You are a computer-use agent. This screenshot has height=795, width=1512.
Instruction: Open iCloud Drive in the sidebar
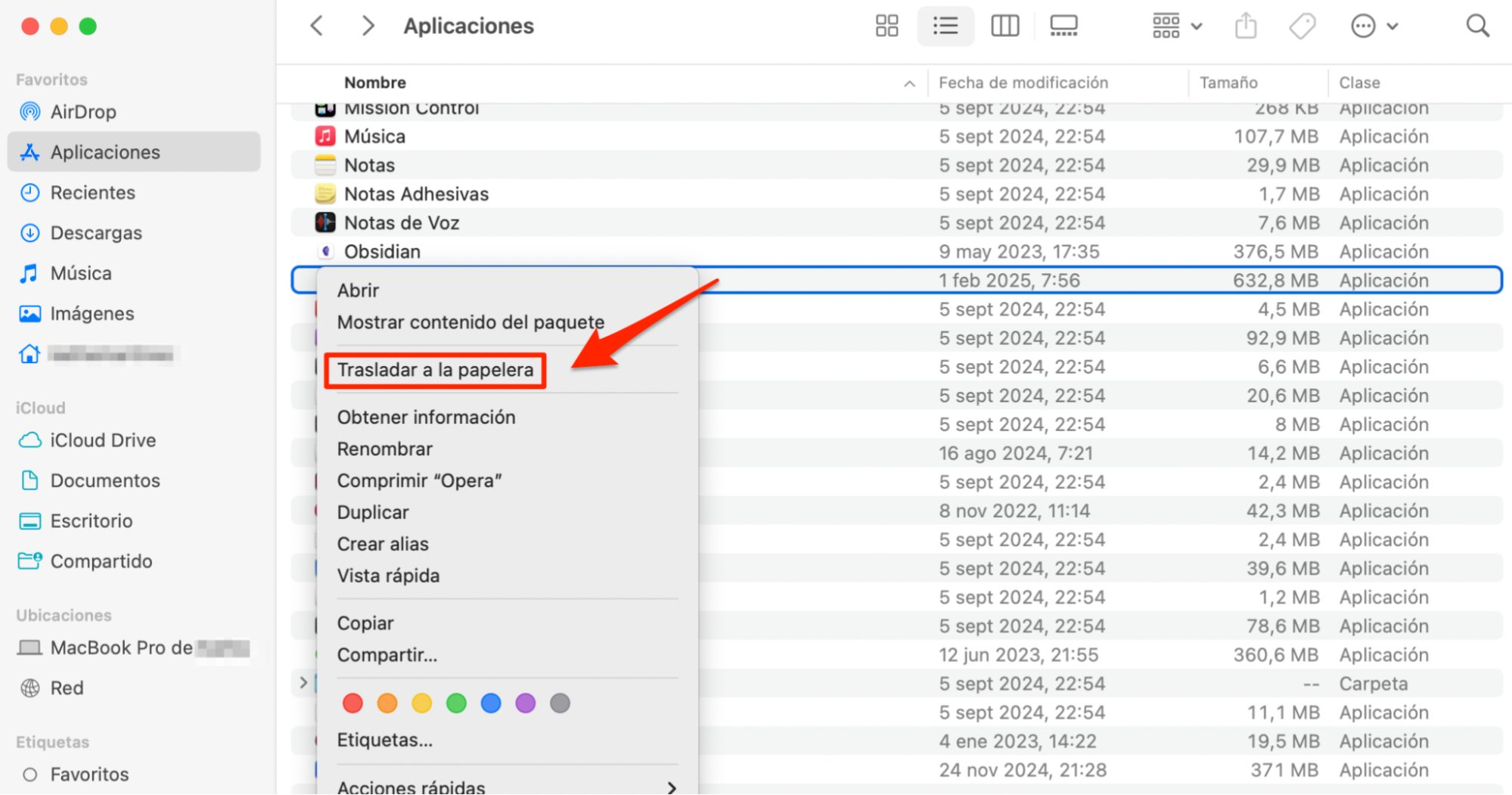click(x=103, y=440)
